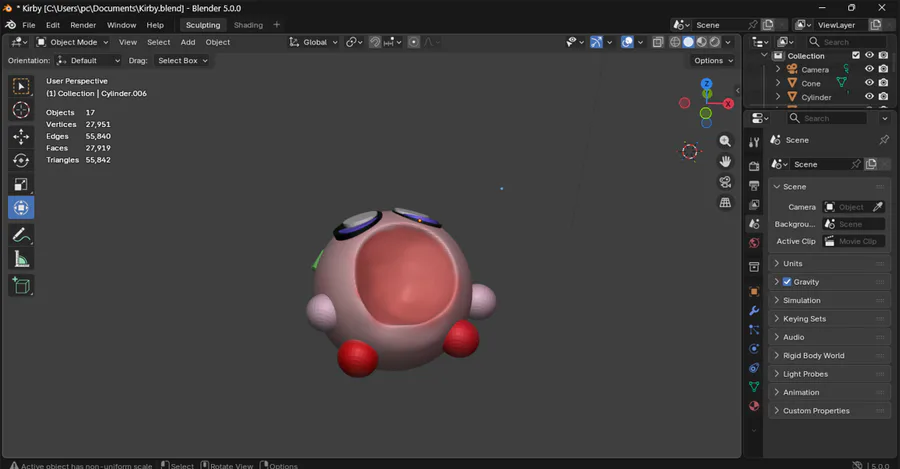This screenshot has height=469, width=900.
Task: Open the Render properties tab
Action: [754, 166]
